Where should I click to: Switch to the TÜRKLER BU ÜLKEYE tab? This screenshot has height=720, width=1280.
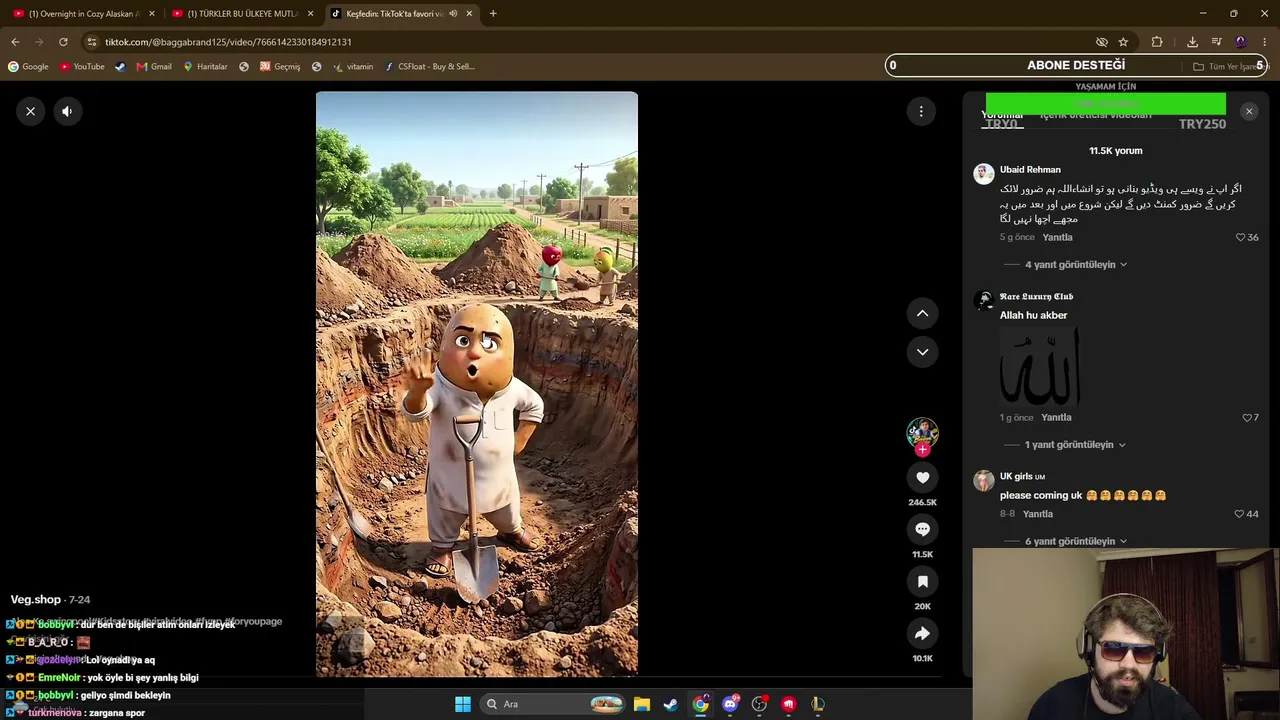coord(243,14)
